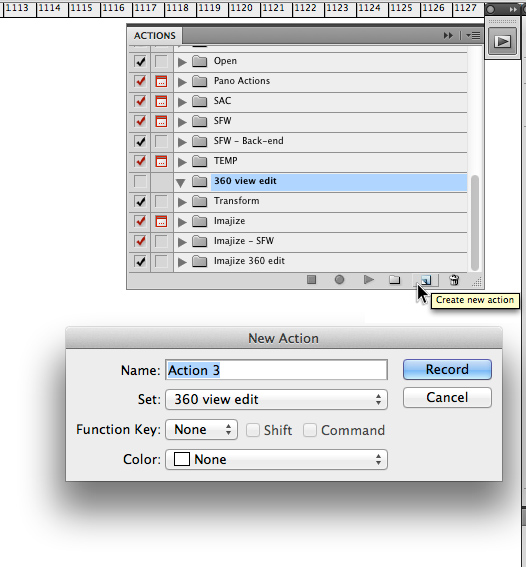Select the ACTIONS panel tab

pos(155,36)
